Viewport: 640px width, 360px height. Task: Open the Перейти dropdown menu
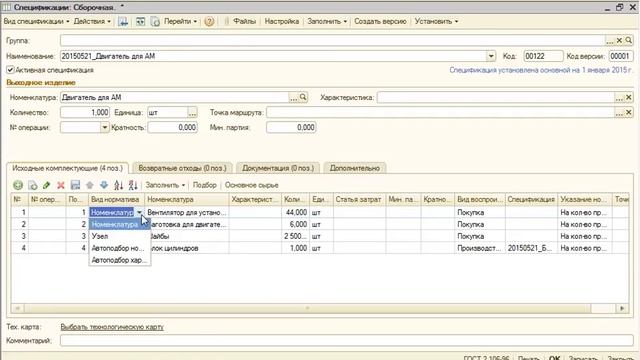click(x=180, y=21)
